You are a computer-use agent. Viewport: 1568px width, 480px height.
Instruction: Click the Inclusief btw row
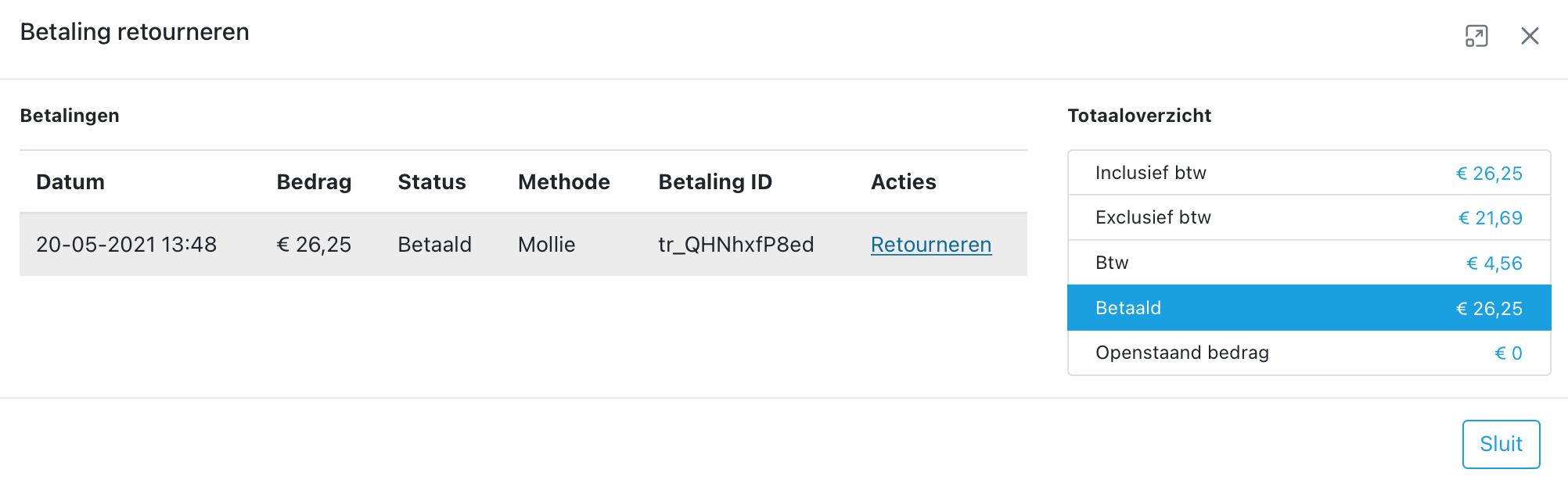tap(1308, 173)
